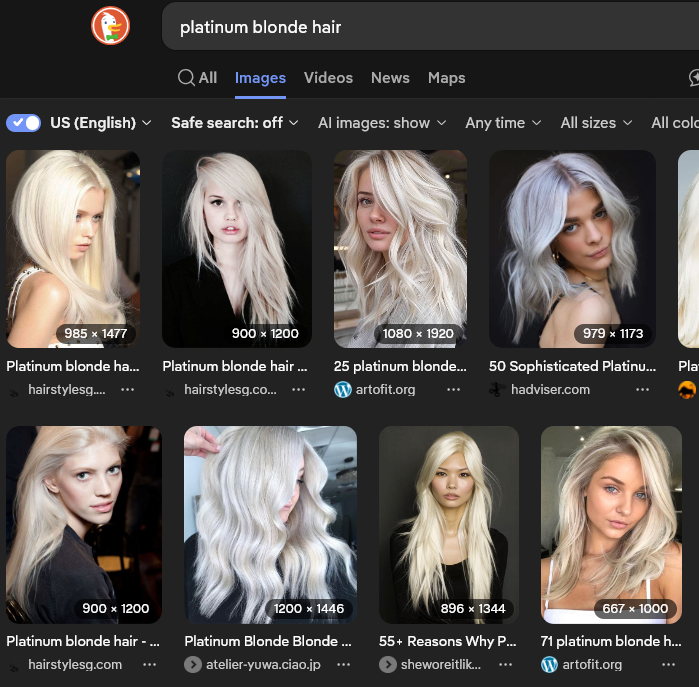Open three-dots menu for sheworeitlik... result

(506, 665)
